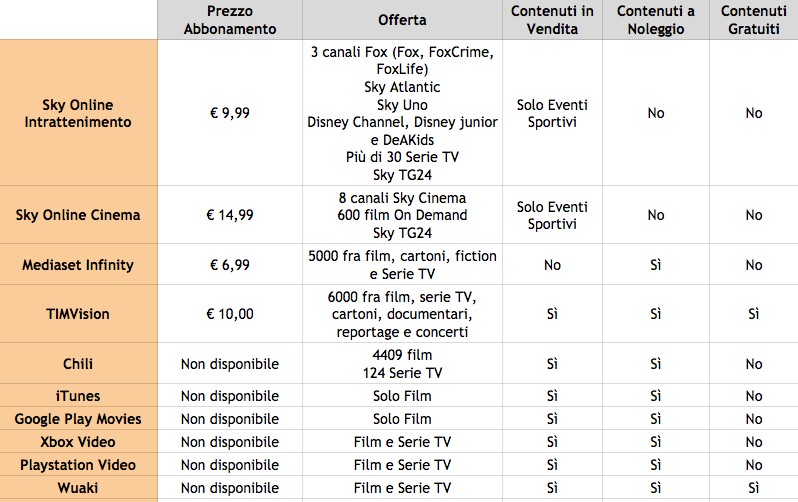Click the "iTunes" row label

tap(78, 396)
